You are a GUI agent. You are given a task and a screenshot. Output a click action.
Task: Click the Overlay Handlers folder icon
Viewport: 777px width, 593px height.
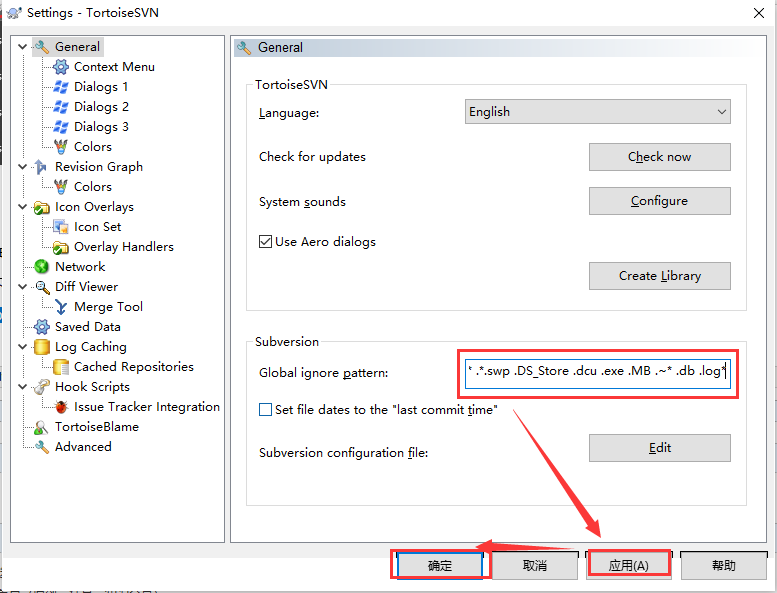pos(60,247)
